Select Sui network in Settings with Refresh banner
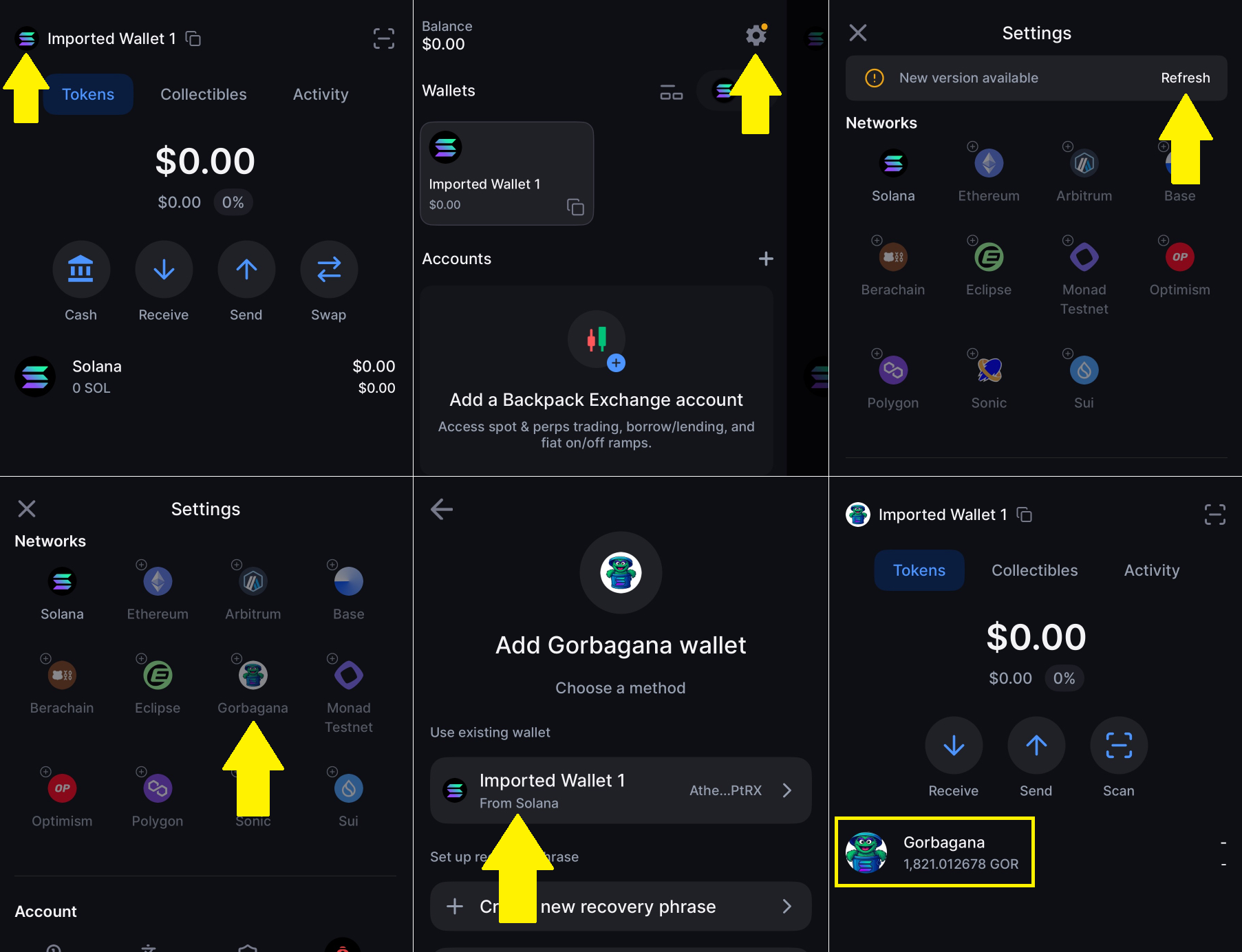The height and width of the screenshot is (952, 1242). click(1084, 370)
